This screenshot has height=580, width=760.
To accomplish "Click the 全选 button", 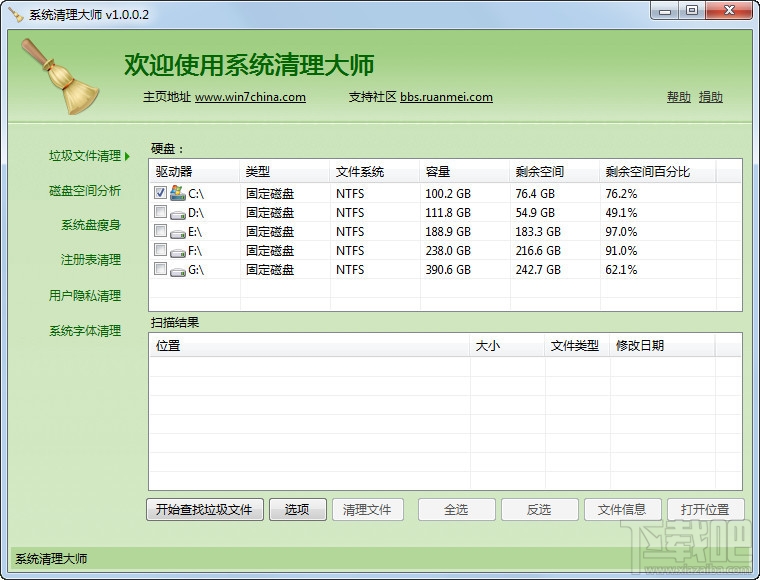I will 457,509.
